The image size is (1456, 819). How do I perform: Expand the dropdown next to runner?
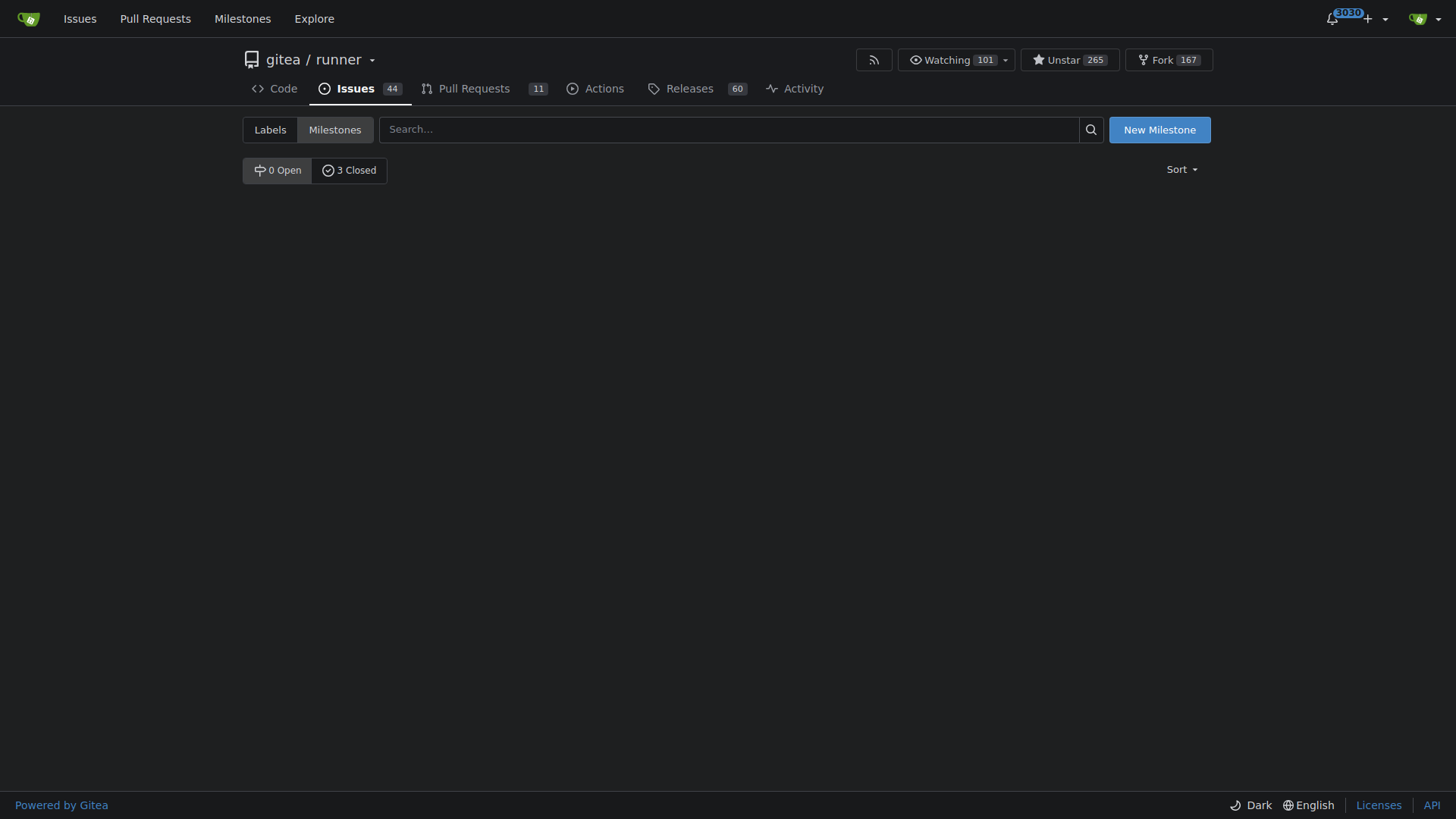(372, 61)
